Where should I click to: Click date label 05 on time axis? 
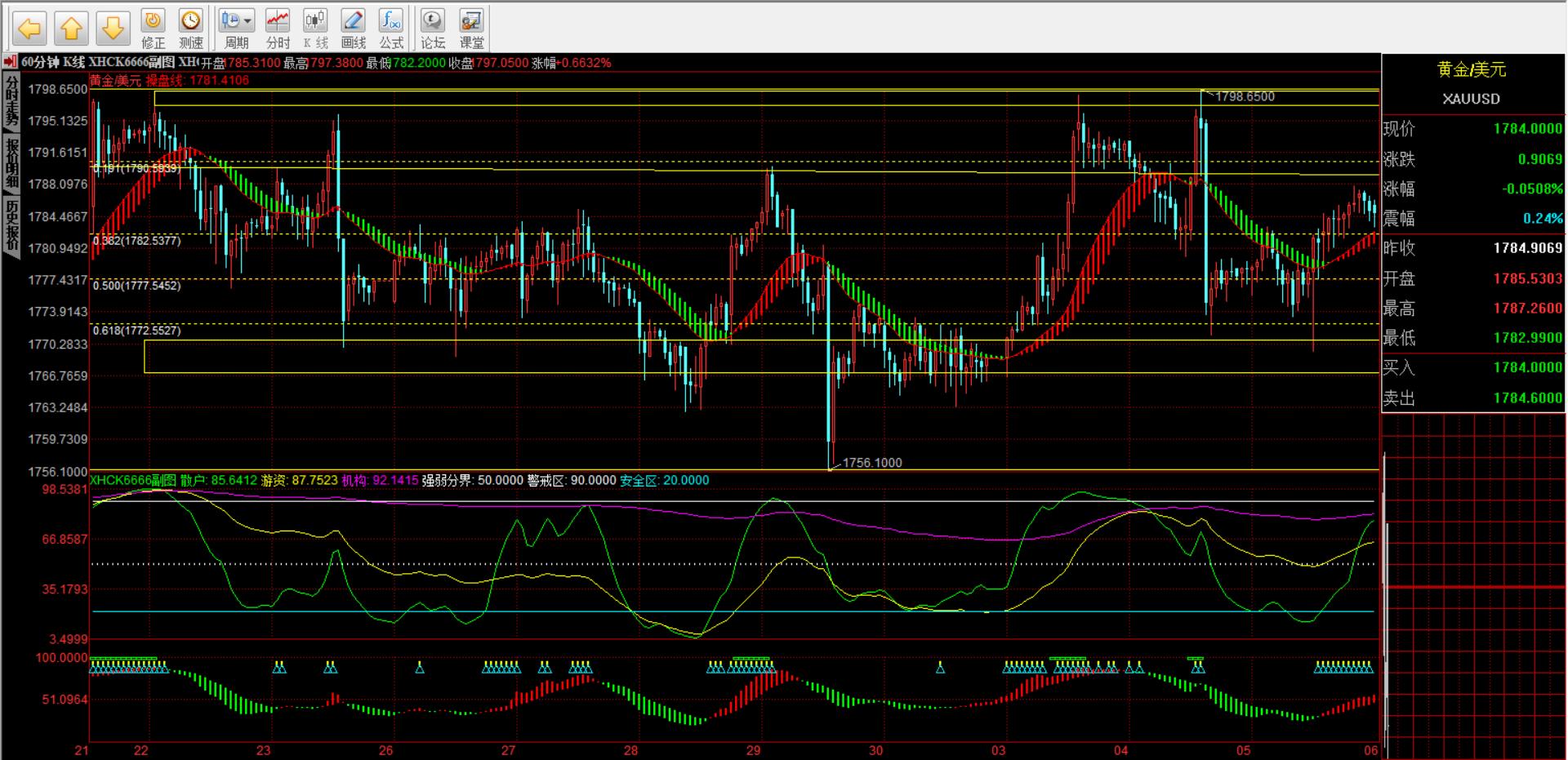click(1243, 750)
